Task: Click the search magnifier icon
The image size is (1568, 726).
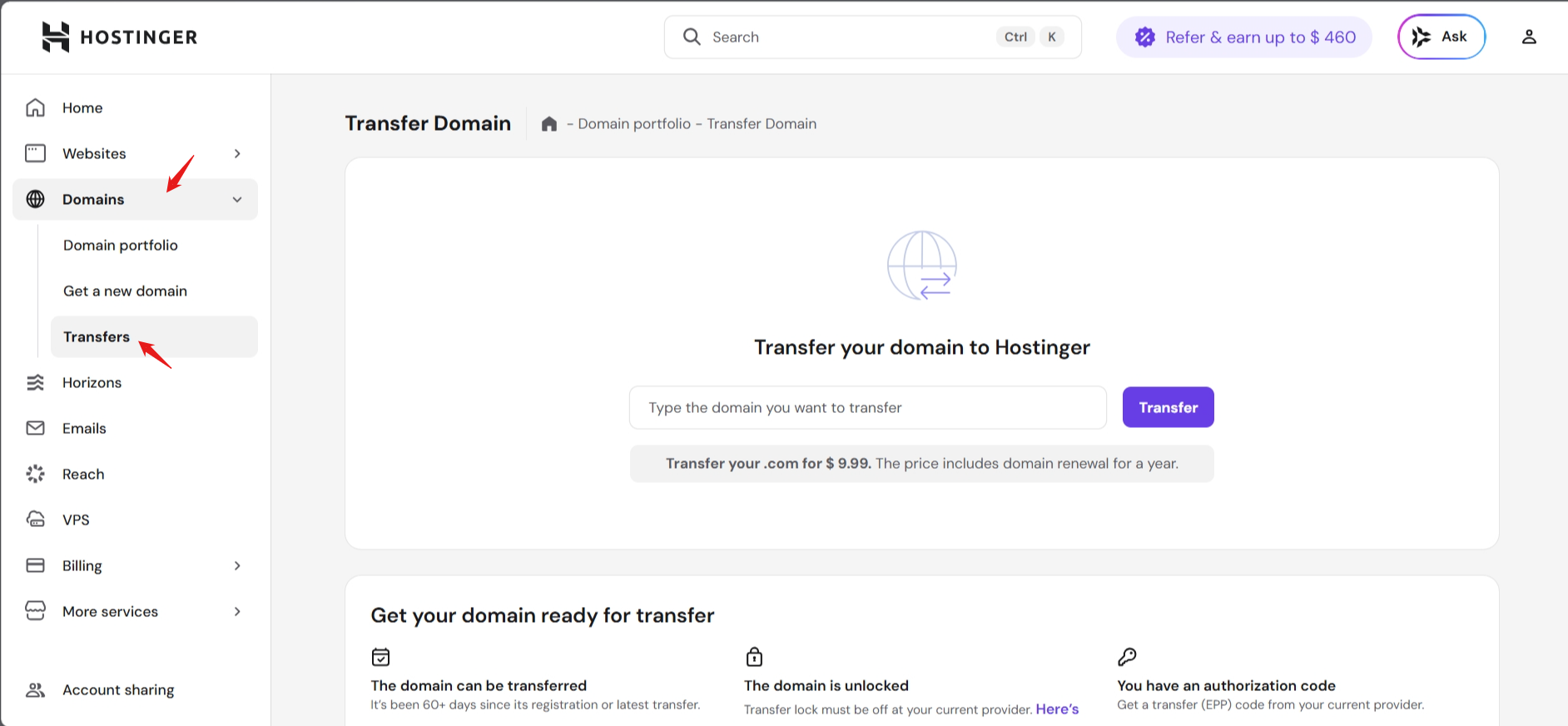Action: click(x=692, y=37)
